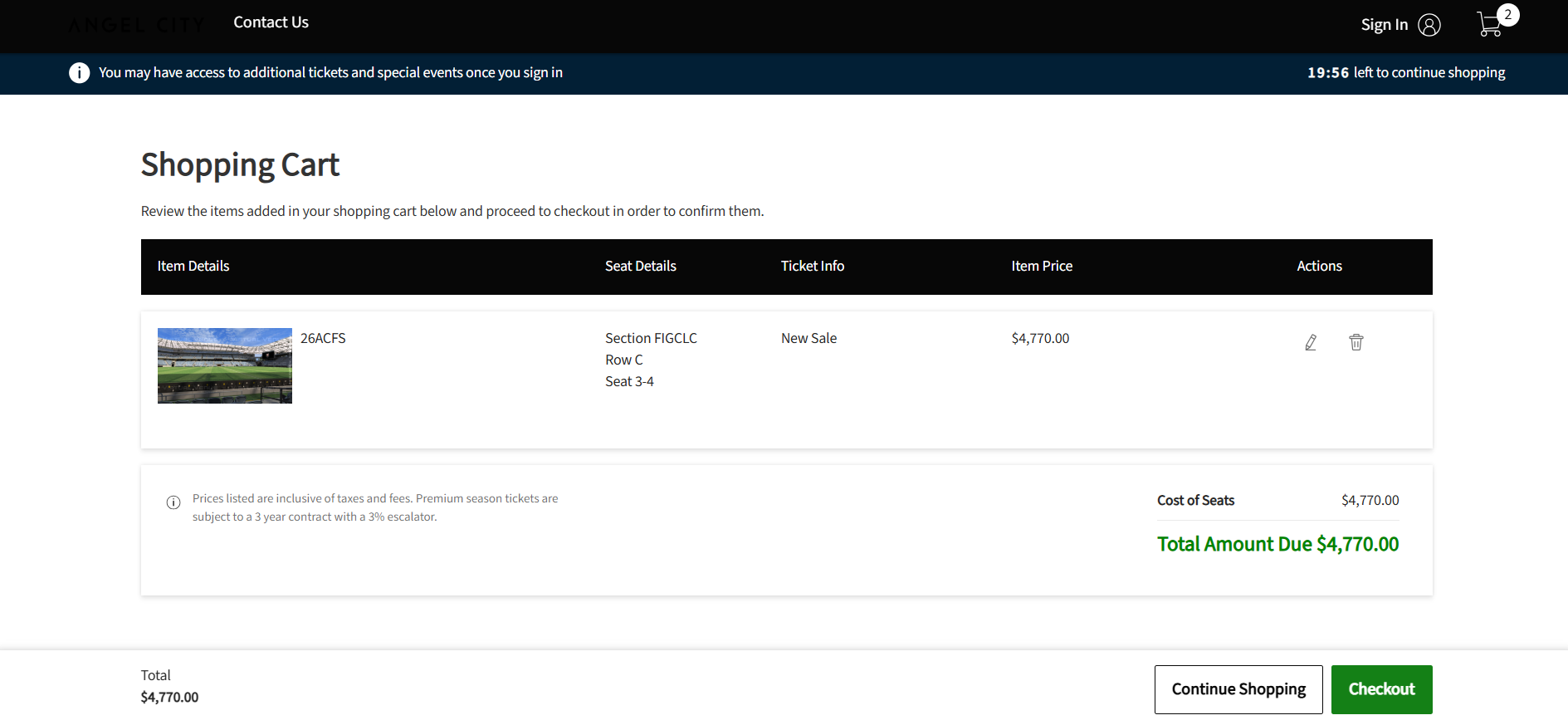Image resolution: width=1568 pixels, height=725 pixels.
Task: Proceed with the green Checkout button
Action: (x=1381, y=689)
